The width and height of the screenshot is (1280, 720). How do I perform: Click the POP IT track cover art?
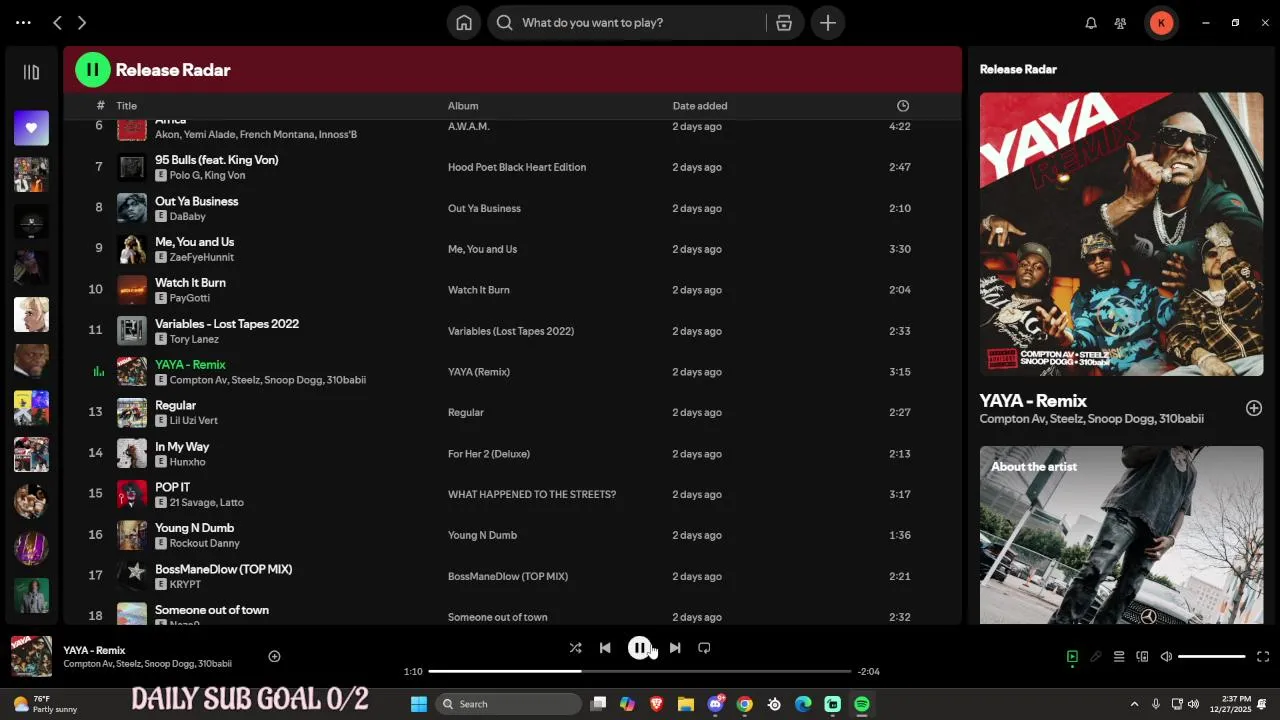tap(132, 494)
